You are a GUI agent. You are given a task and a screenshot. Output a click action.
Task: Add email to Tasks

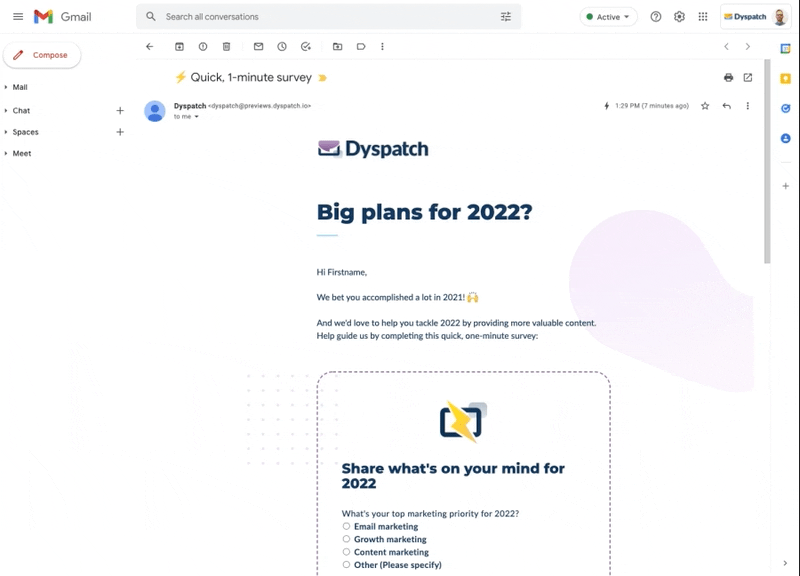(306, 46)
